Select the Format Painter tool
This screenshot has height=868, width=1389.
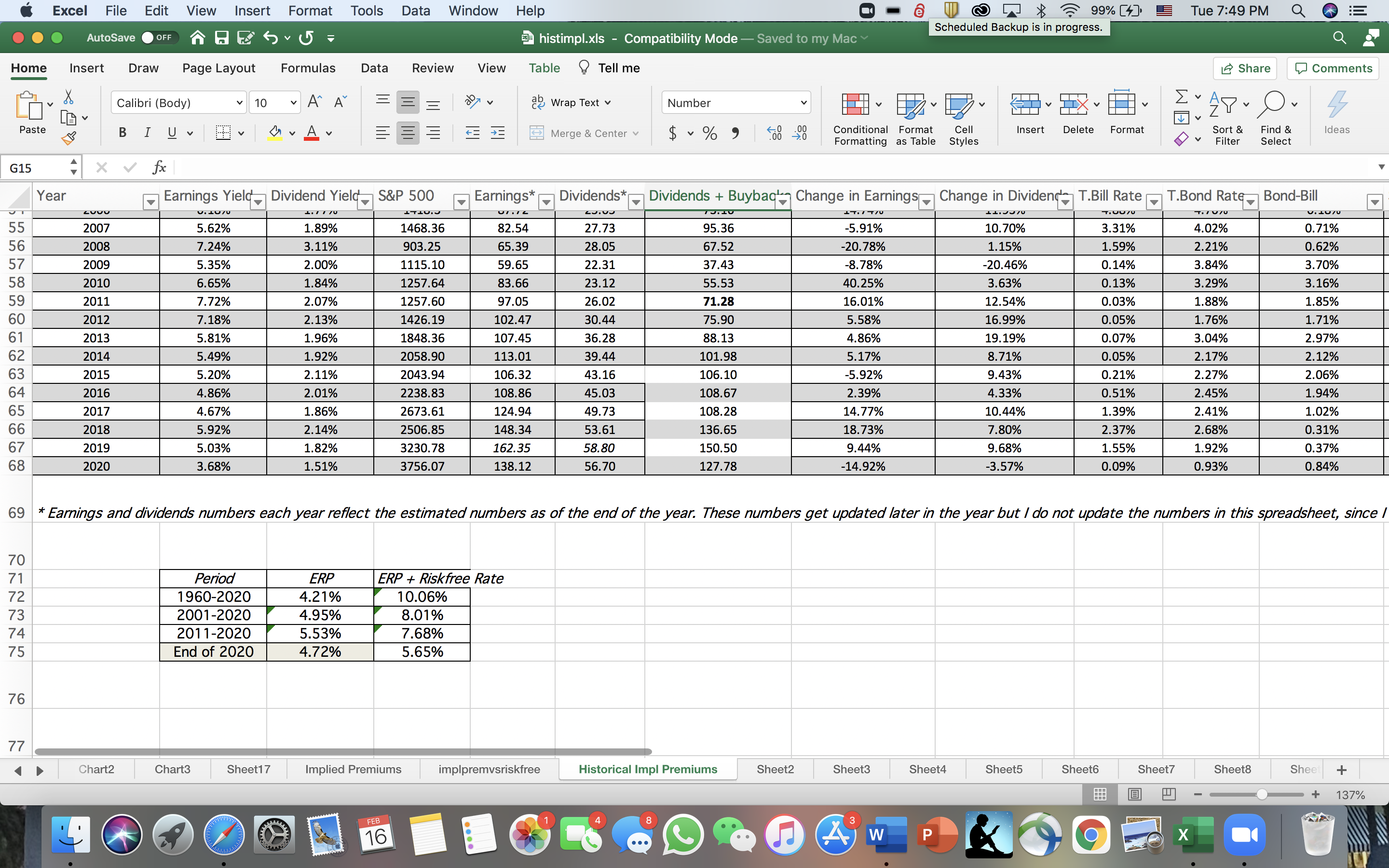pyautogui.click(x=68, y=137)
